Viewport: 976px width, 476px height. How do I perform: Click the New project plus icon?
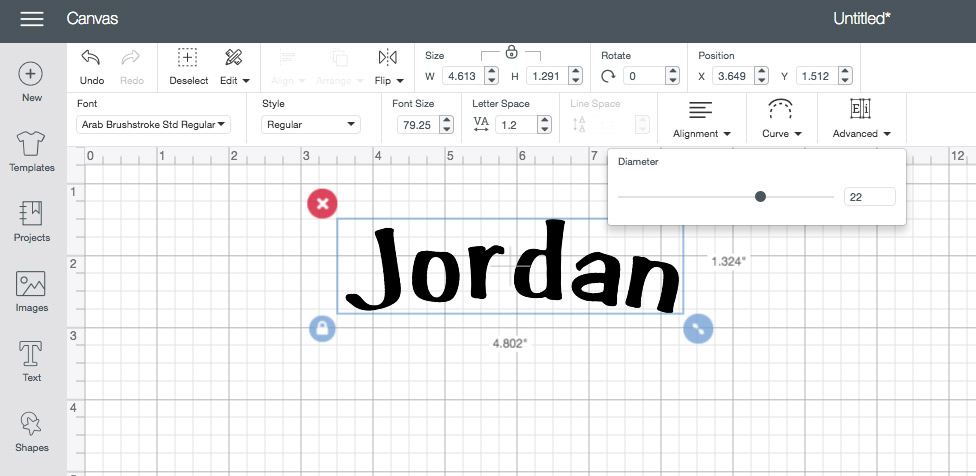tap(31, 74)
